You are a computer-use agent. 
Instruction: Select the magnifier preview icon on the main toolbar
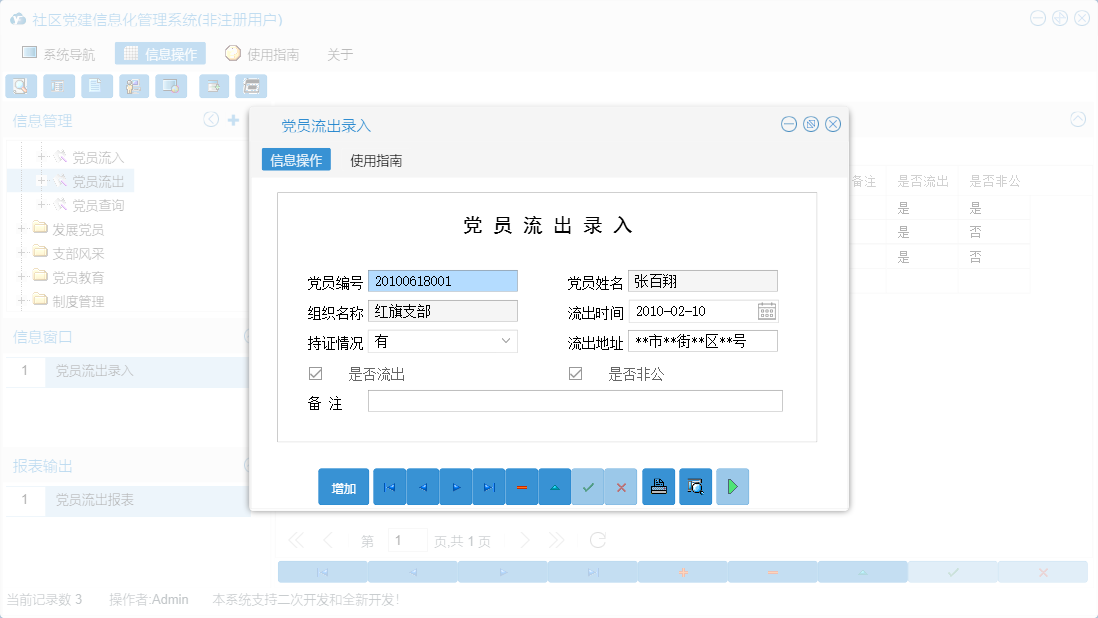(x=20, y=86)
